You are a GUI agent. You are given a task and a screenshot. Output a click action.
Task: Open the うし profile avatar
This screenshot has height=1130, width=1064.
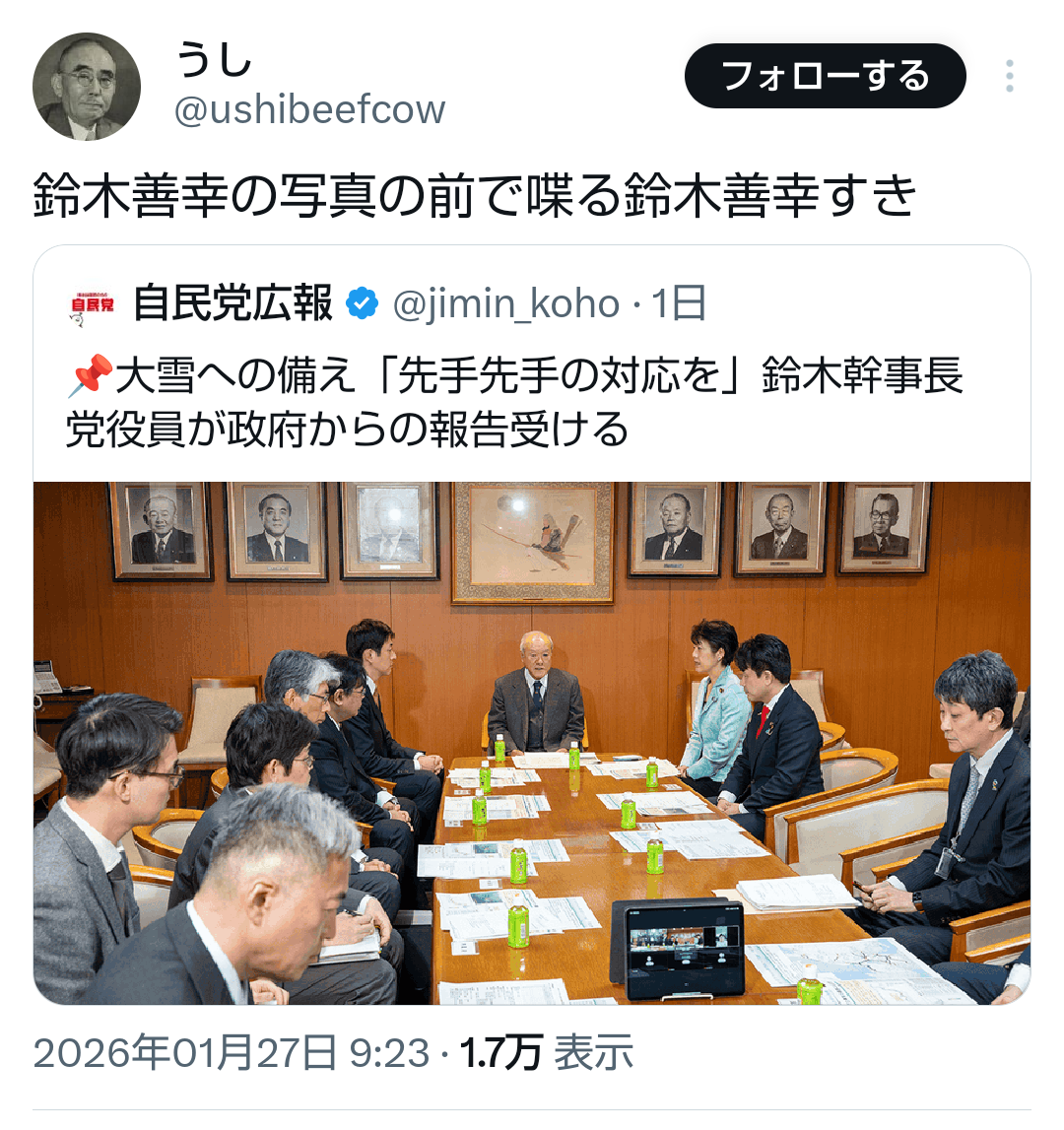pyautogui.click(x=87, y=87)
